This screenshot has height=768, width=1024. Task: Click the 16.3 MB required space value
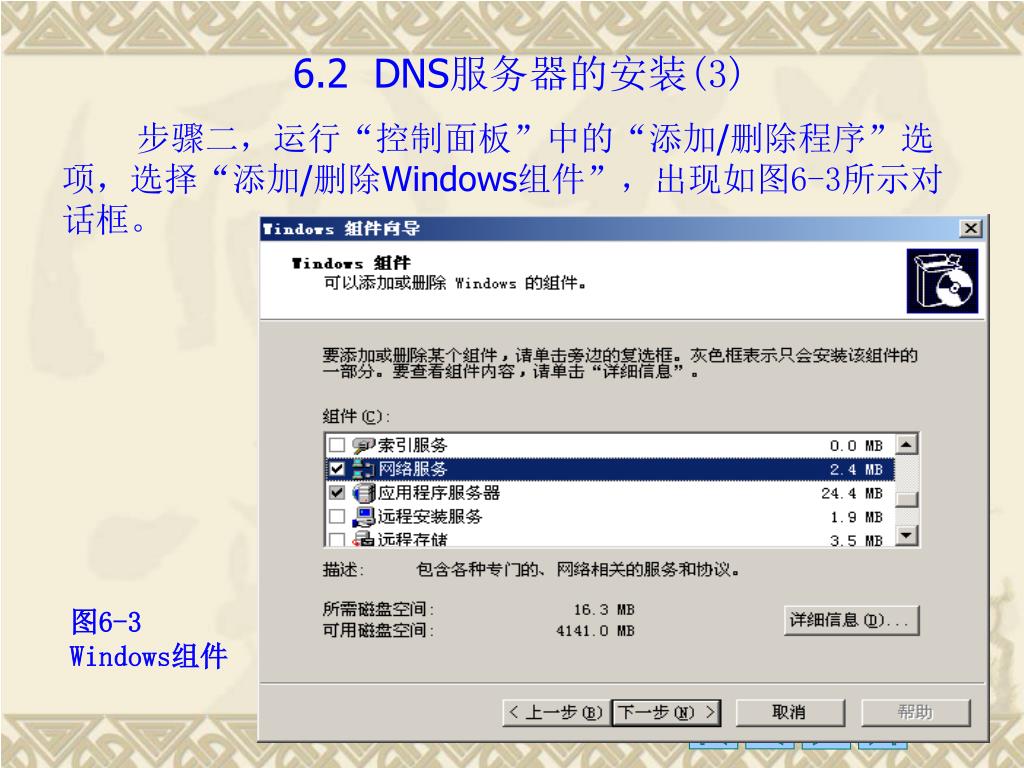(x=604, y=609)
